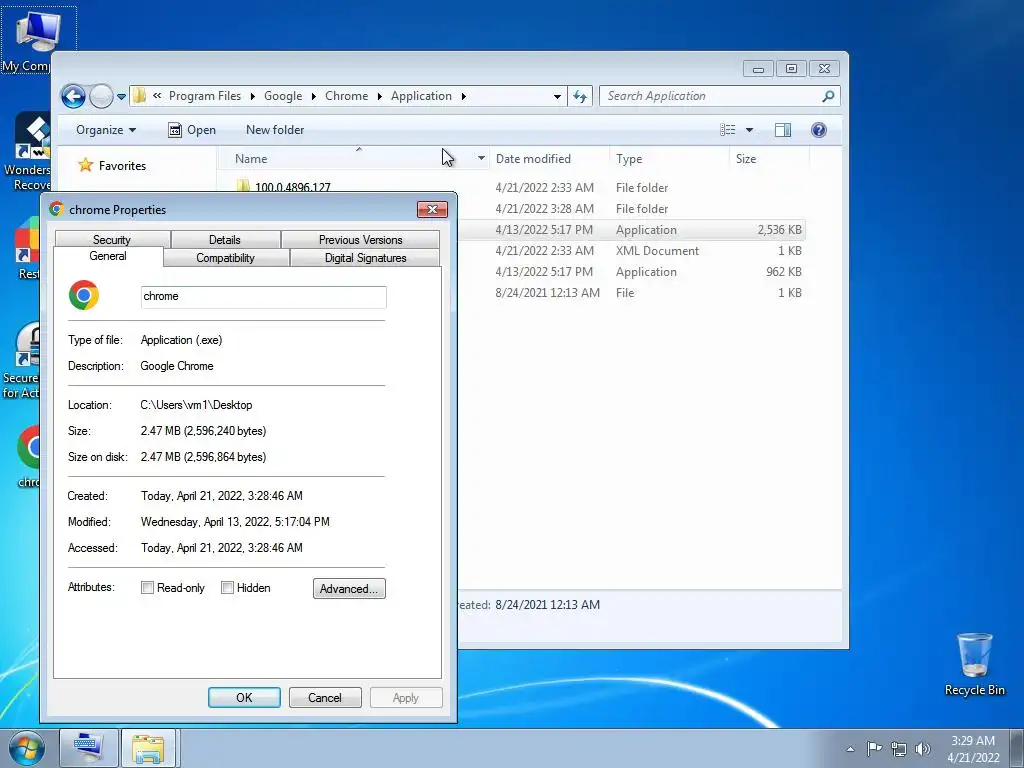This screenshot has height=768, width=1024.
Task: Select the XML Document row
Action: coord(632,251)
